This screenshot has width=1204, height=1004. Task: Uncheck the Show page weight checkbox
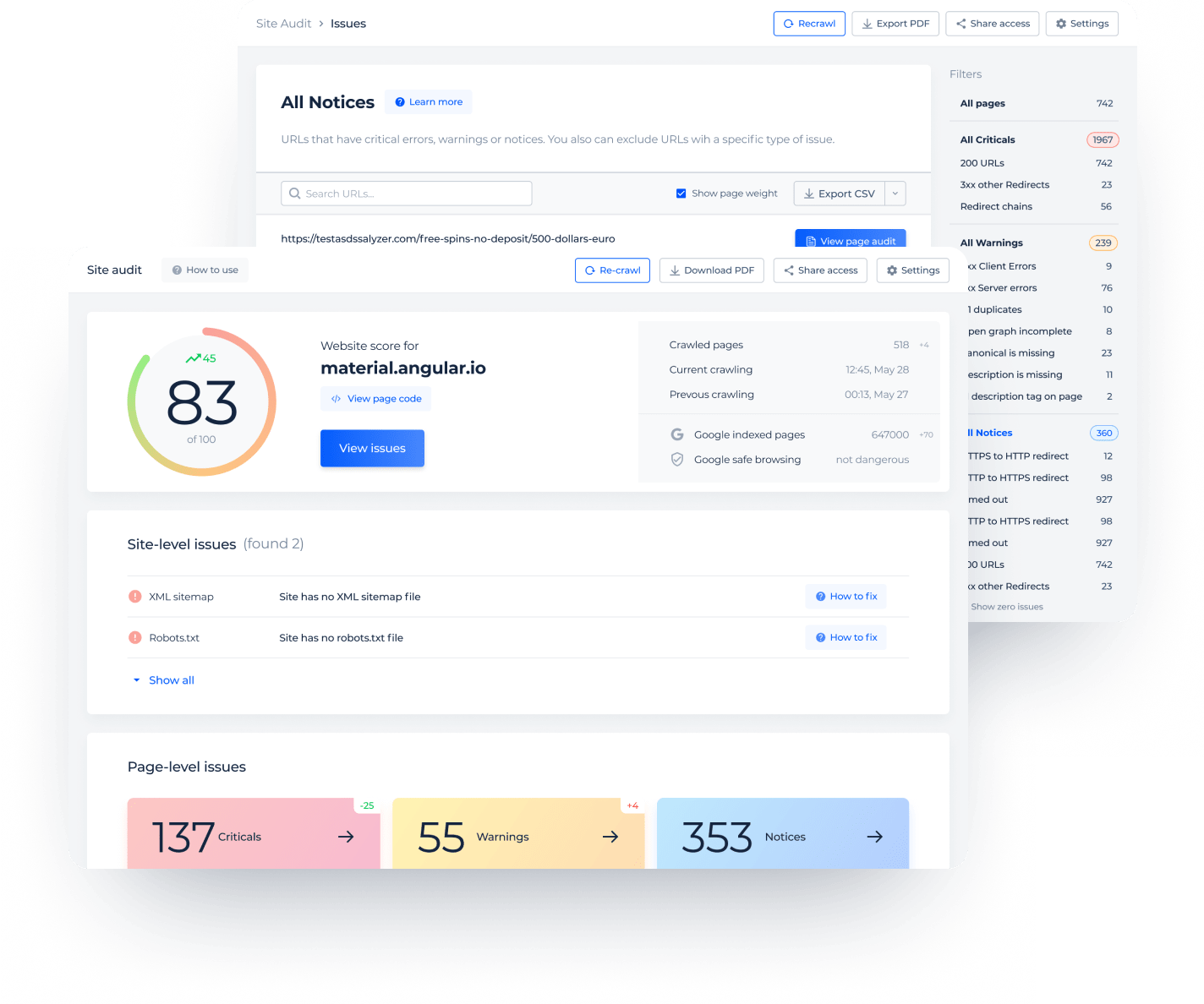(681, 194)
